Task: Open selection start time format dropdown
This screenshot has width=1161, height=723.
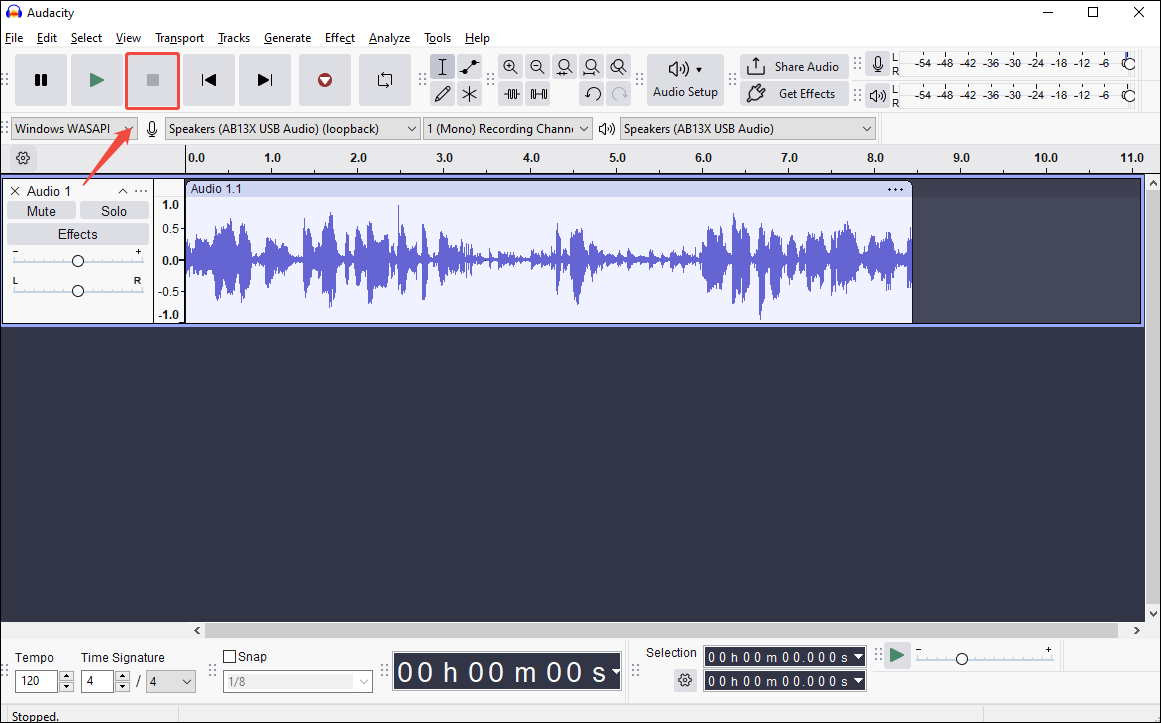Action: 858,657
